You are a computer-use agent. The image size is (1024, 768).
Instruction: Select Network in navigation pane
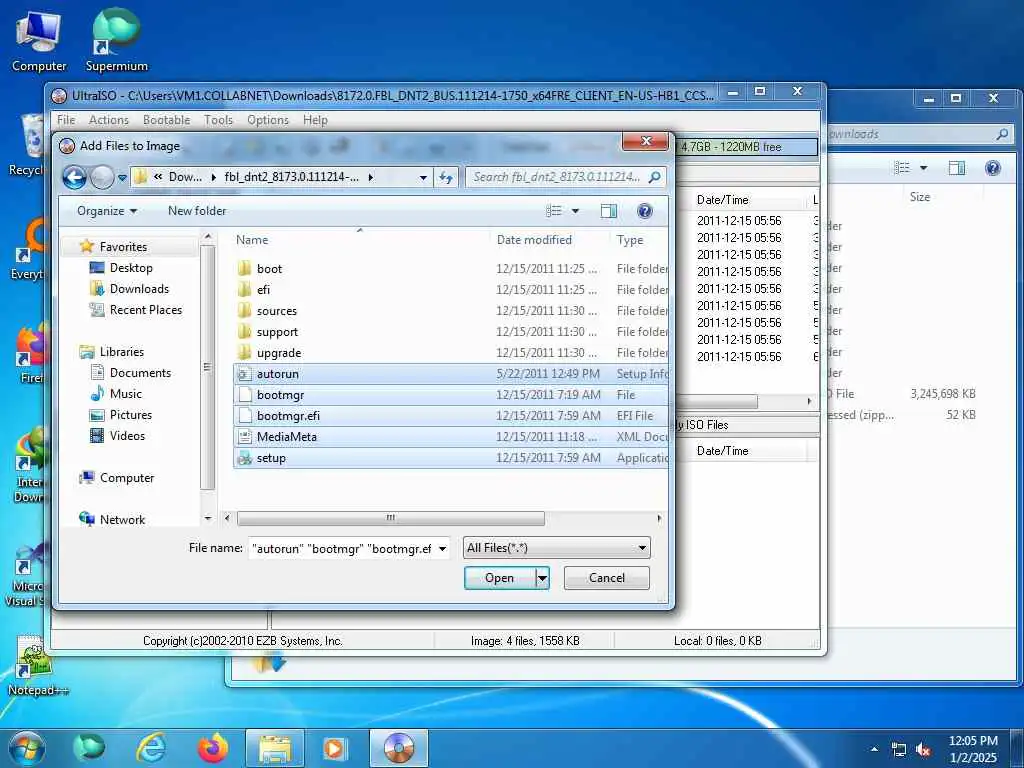tap(122, 520)
